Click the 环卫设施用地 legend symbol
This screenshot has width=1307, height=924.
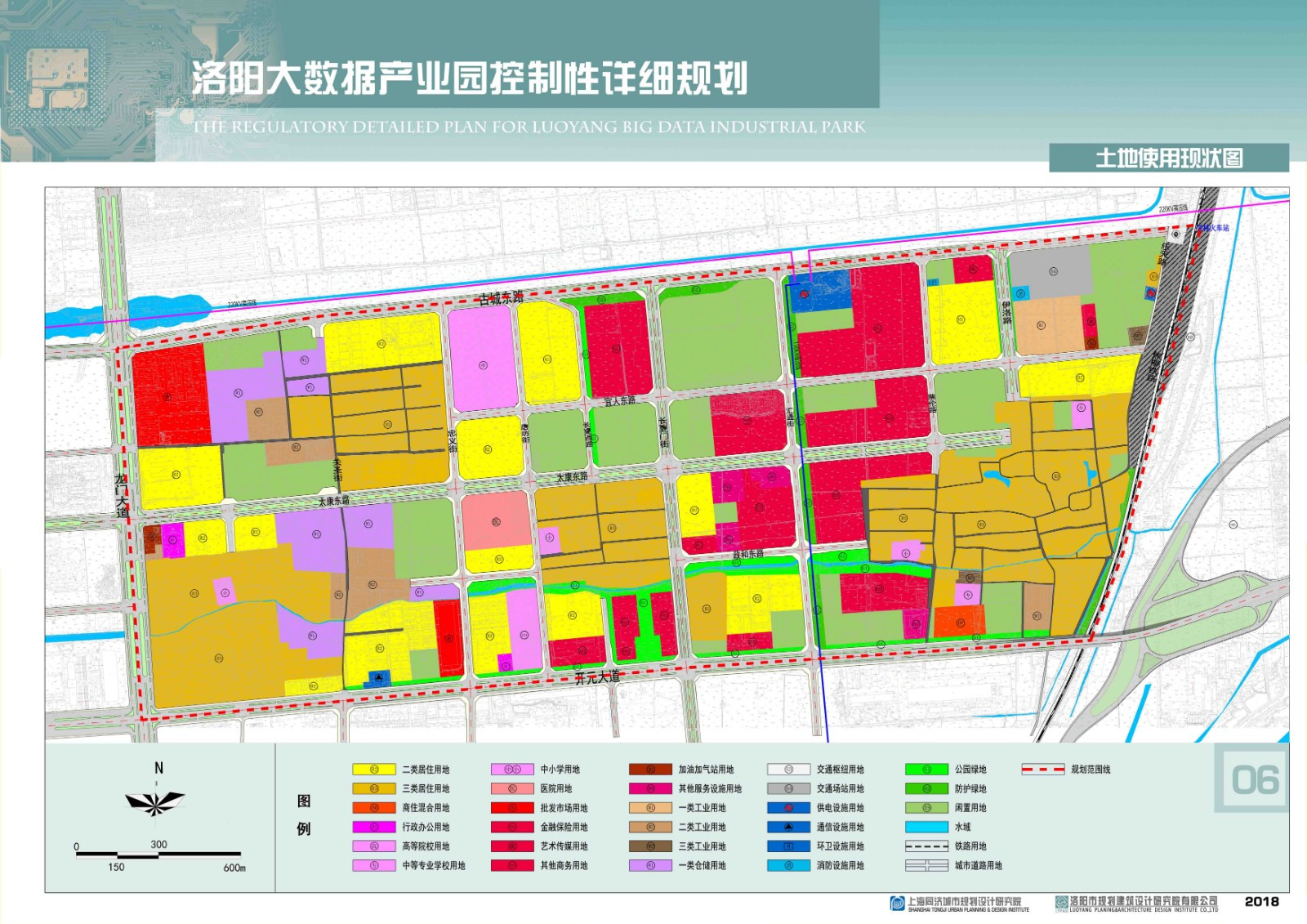coord(788,846)
